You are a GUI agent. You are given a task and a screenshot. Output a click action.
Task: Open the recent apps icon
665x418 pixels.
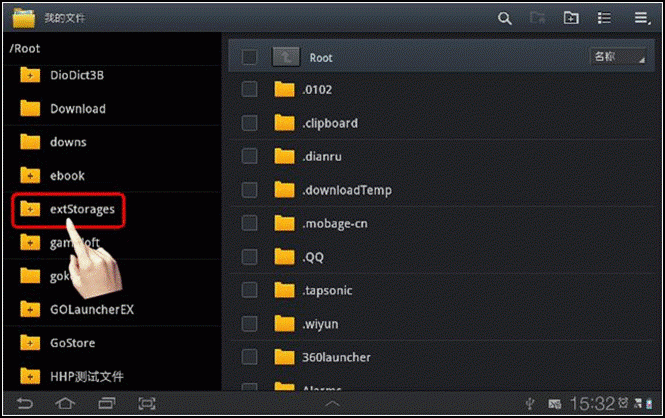[106, 403]
